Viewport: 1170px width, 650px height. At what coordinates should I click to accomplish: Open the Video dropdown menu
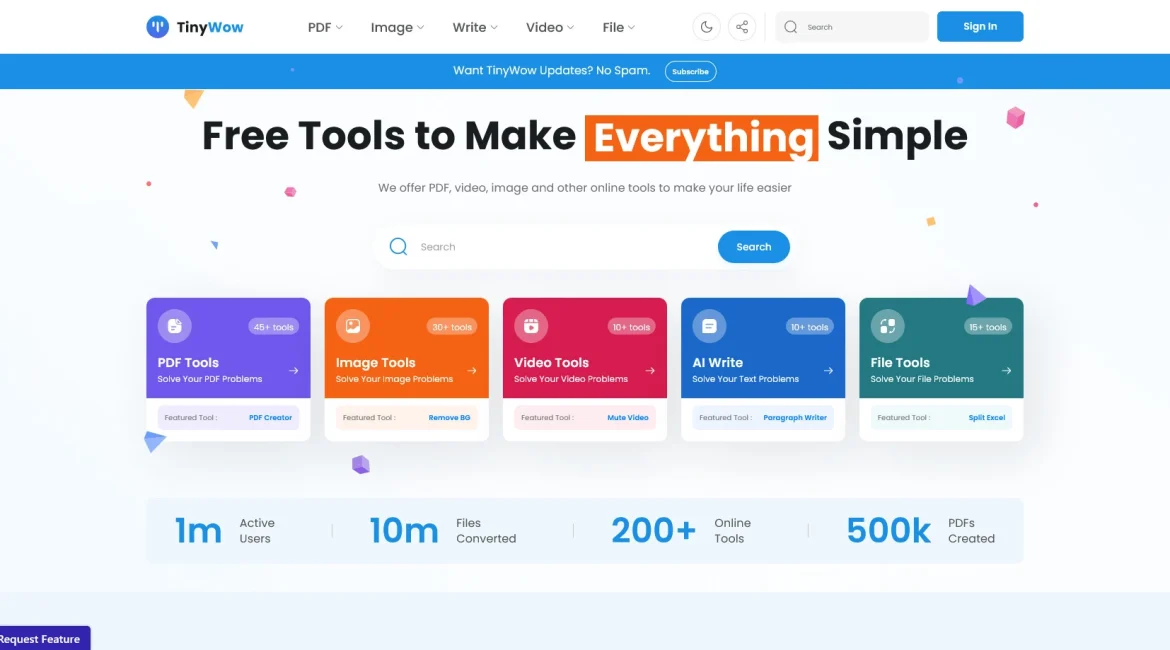click(550, 28)
